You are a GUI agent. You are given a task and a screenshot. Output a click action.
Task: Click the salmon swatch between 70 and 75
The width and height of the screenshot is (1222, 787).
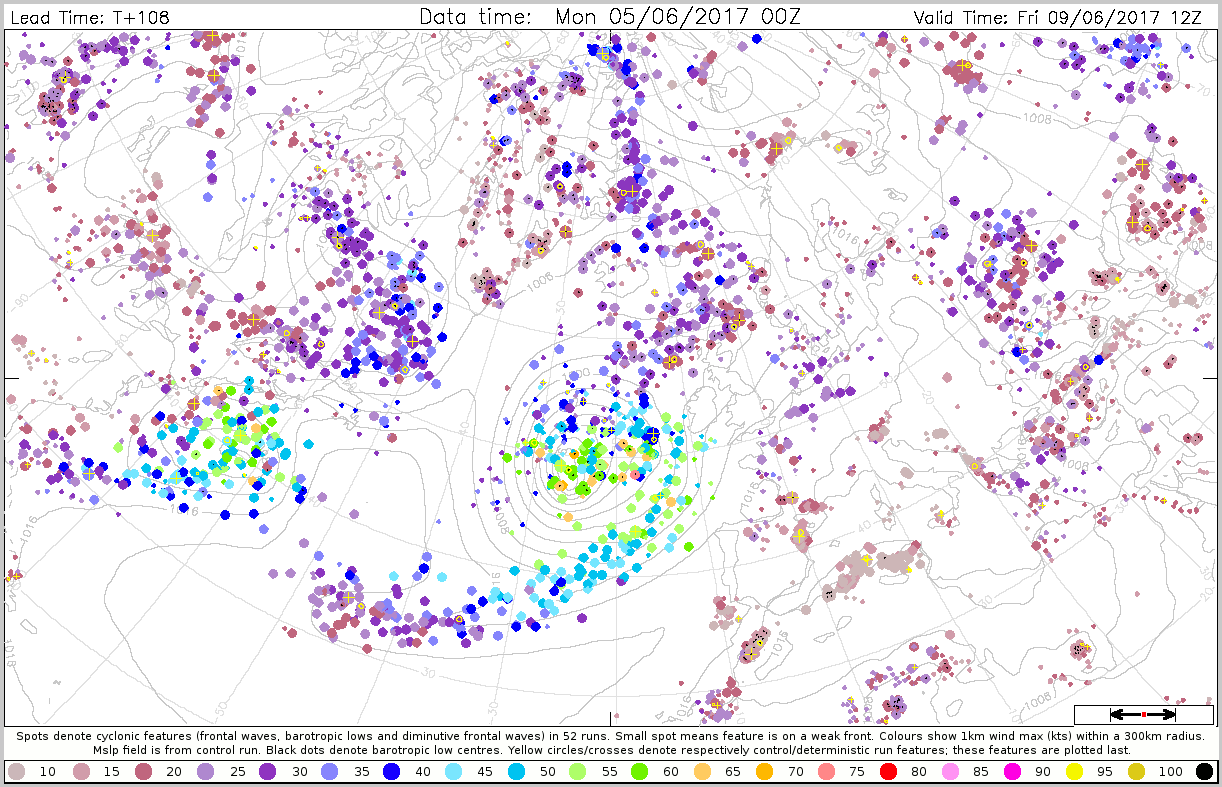(x=827, y=771)
